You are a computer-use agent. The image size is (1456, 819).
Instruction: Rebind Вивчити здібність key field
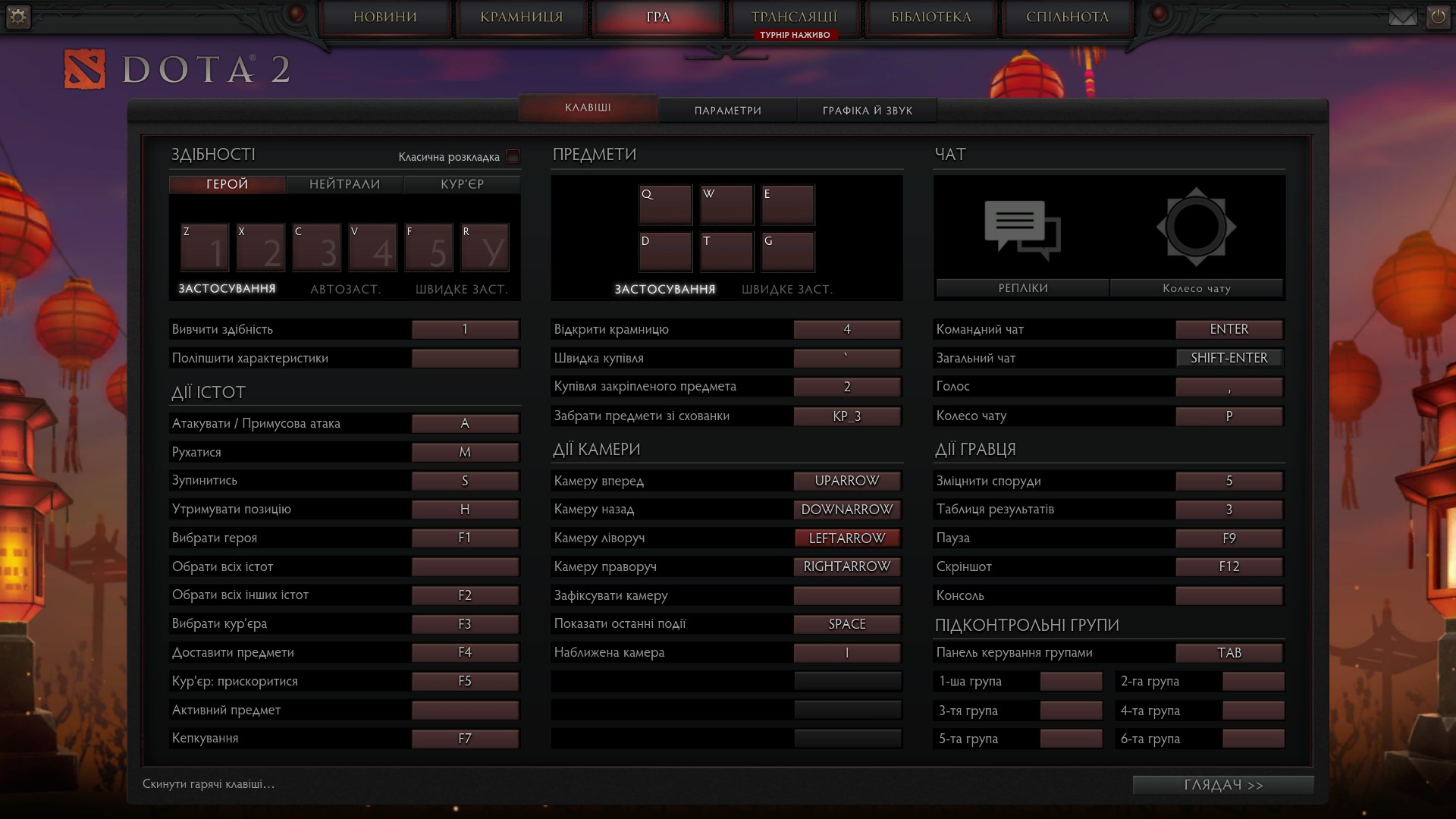pyautogui.click(x=465, y=329)
